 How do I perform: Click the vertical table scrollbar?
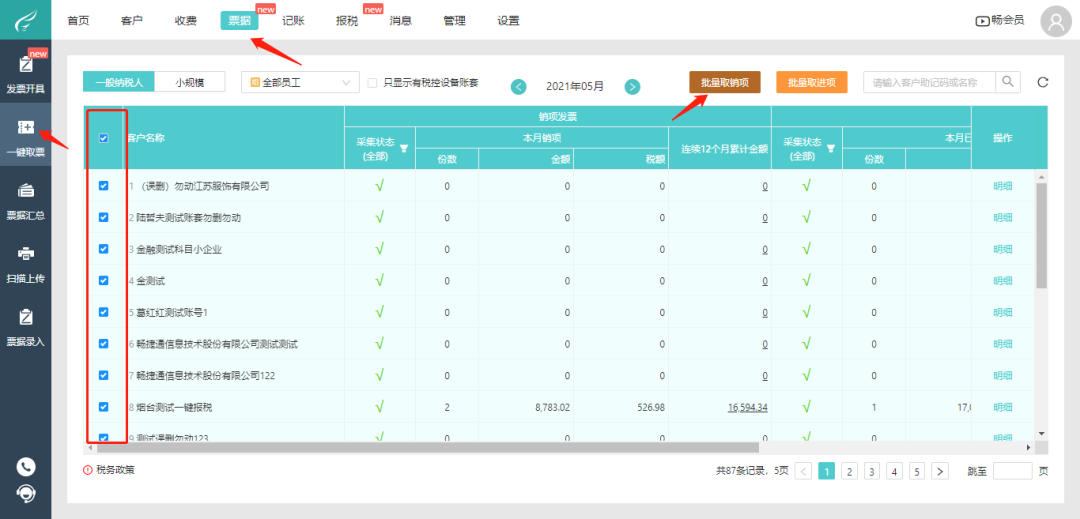tap(1041, 234)
